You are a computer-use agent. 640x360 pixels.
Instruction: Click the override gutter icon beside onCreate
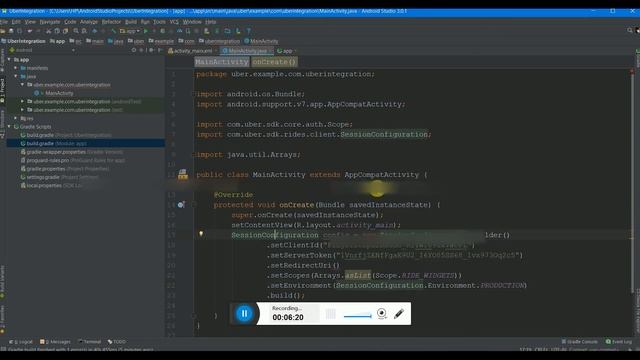coord(181,205)
